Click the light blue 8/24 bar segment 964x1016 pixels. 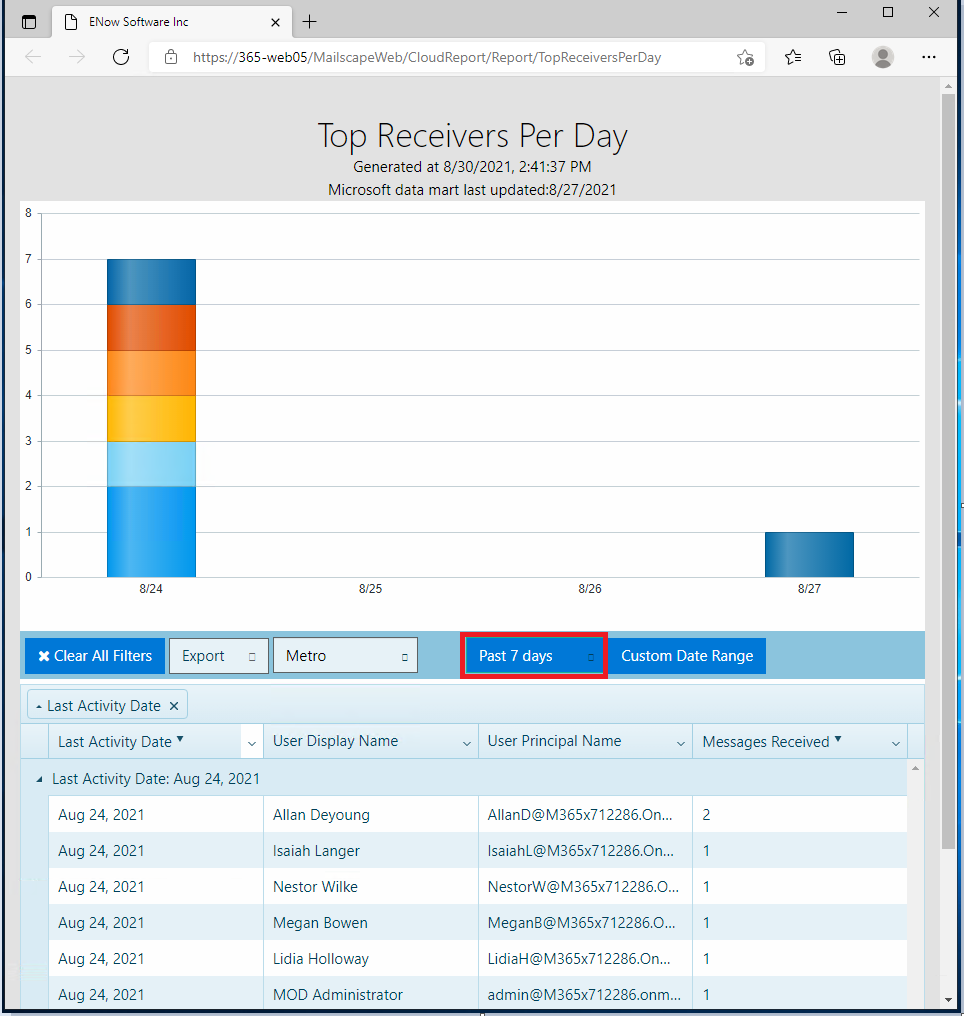coord(152,464)
